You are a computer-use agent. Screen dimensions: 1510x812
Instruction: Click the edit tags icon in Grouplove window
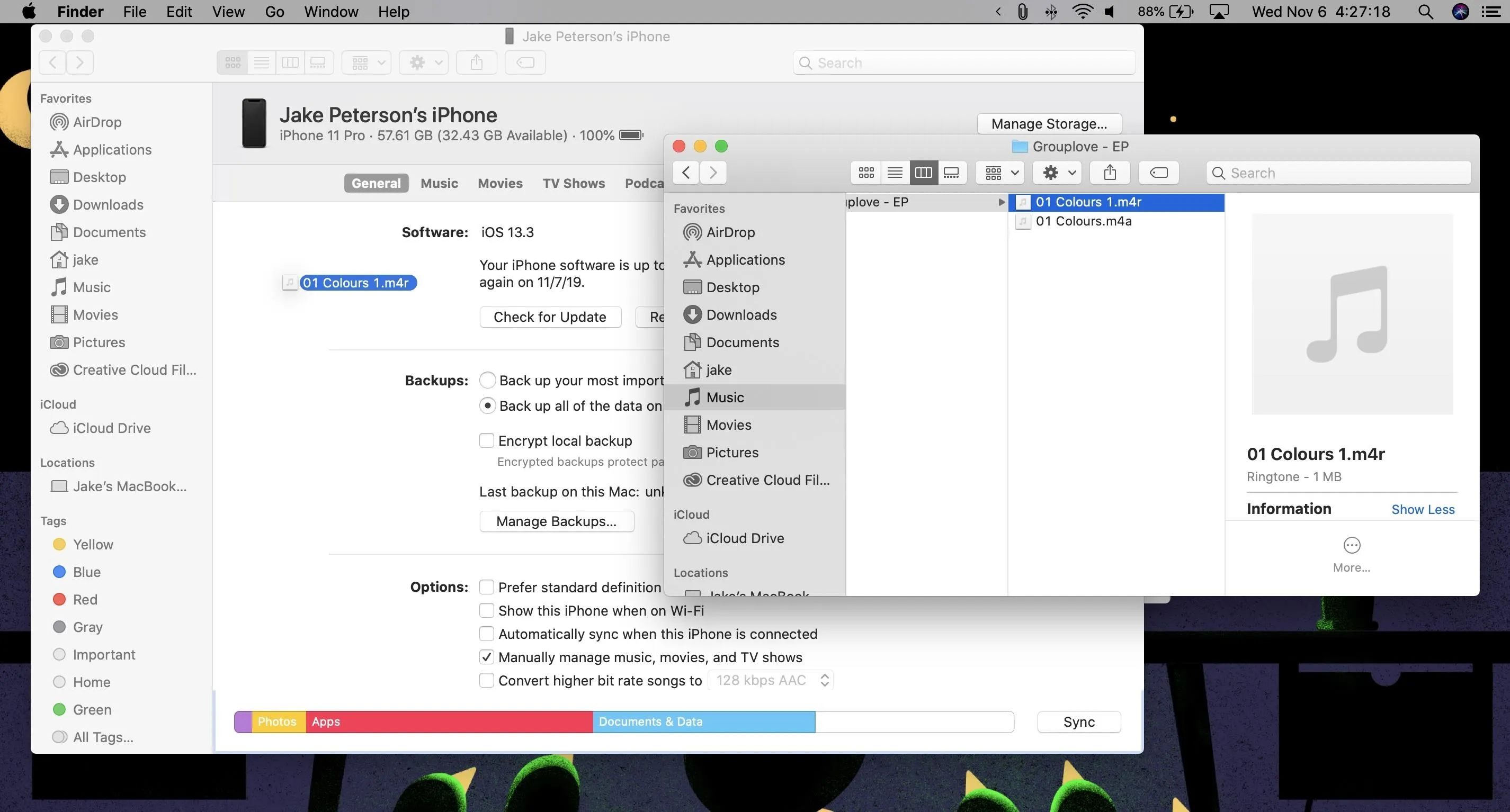(1159, 173)
